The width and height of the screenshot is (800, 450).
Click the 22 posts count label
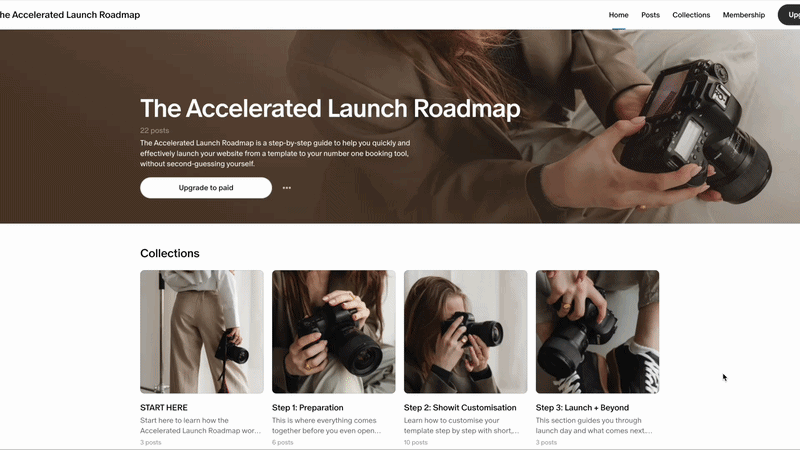pyautogui.click(x=155, y=131)
